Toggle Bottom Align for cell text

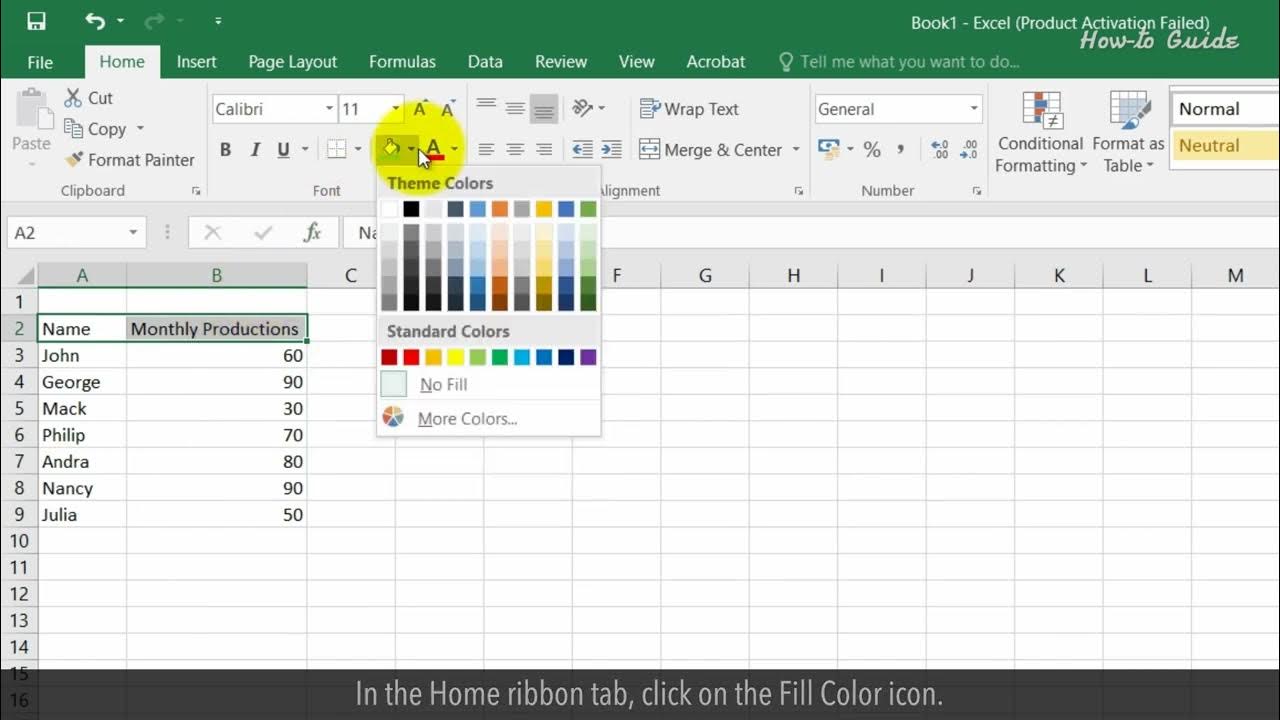tap(544, 108)
